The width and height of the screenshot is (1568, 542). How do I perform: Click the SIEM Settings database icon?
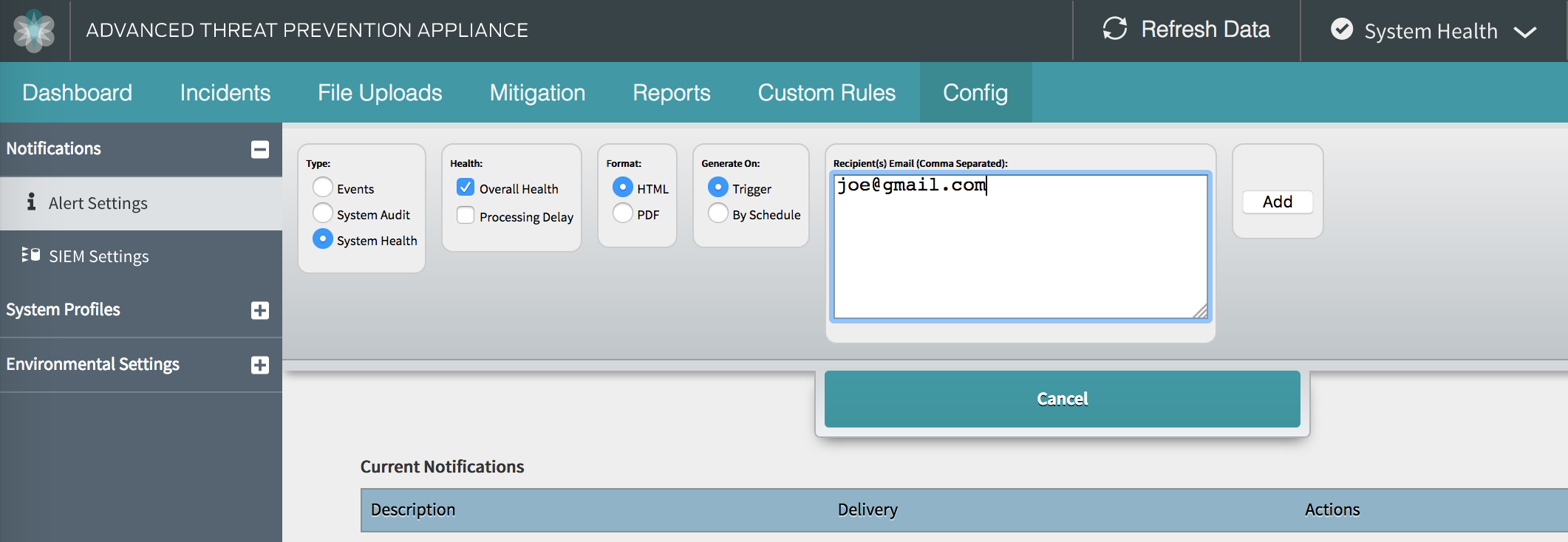(31, 255)
